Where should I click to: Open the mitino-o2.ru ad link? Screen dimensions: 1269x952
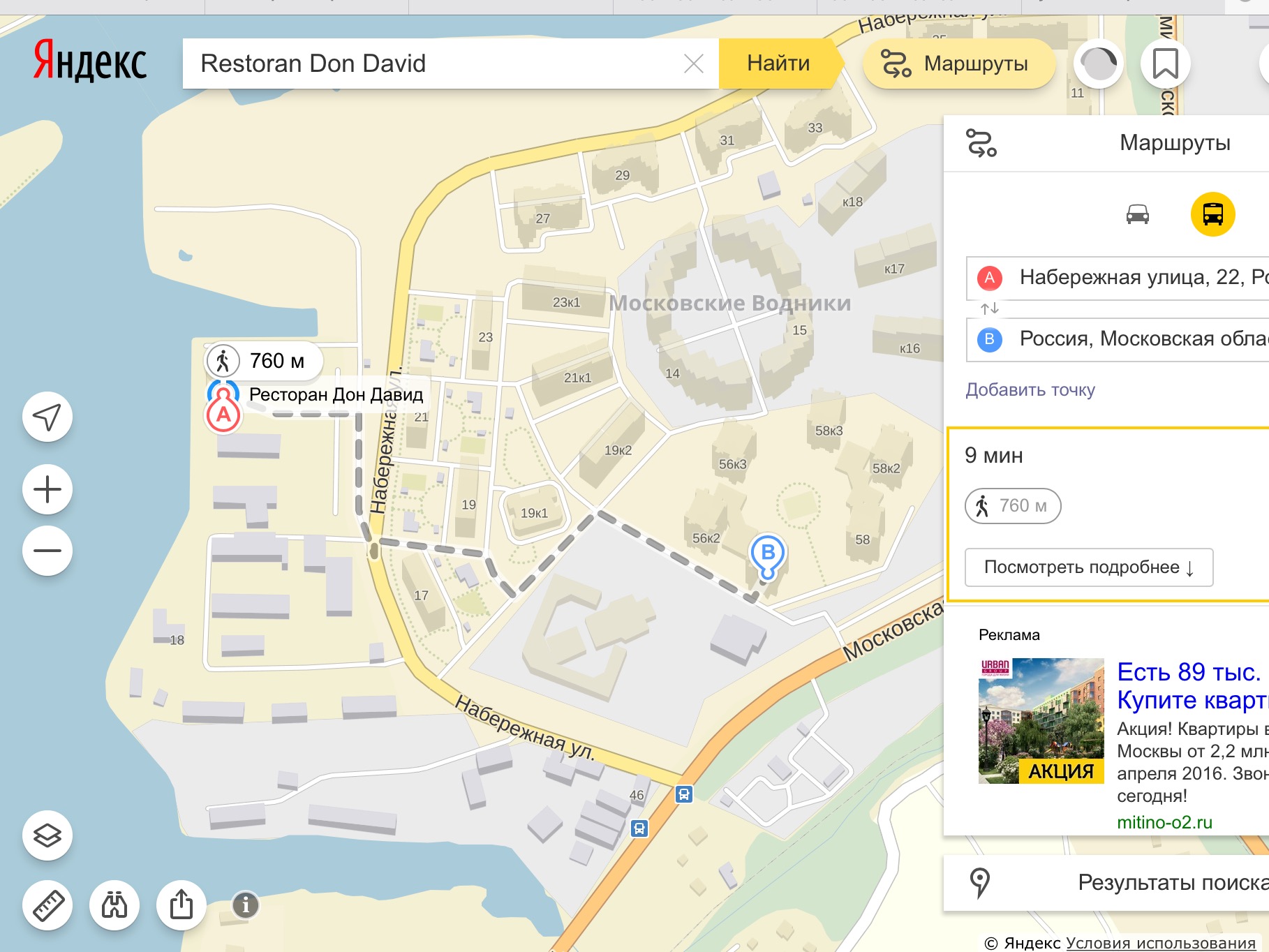pyautogui.click(x=1164, y=822)
